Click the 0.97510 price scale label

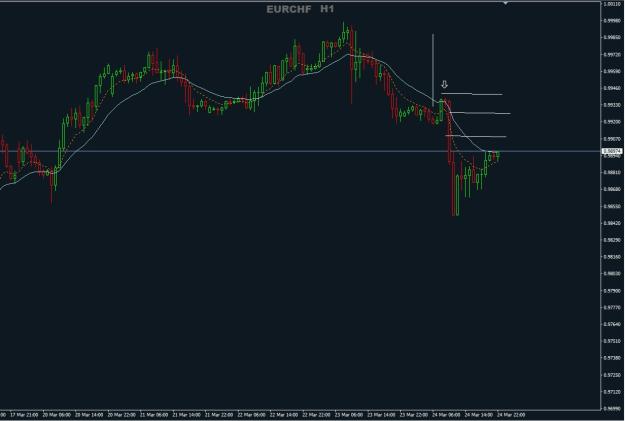613,341
